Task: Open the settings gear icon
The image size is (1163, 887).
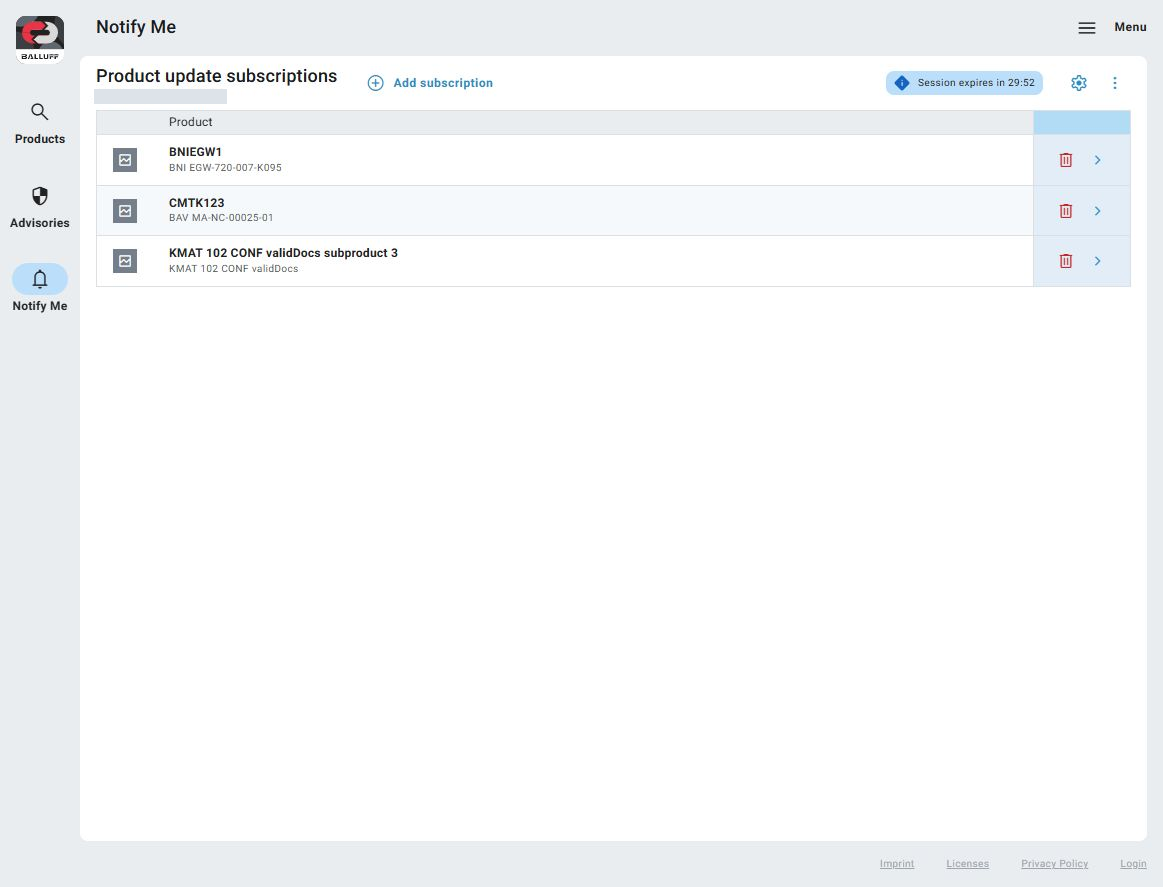Action: (1079, 83)
